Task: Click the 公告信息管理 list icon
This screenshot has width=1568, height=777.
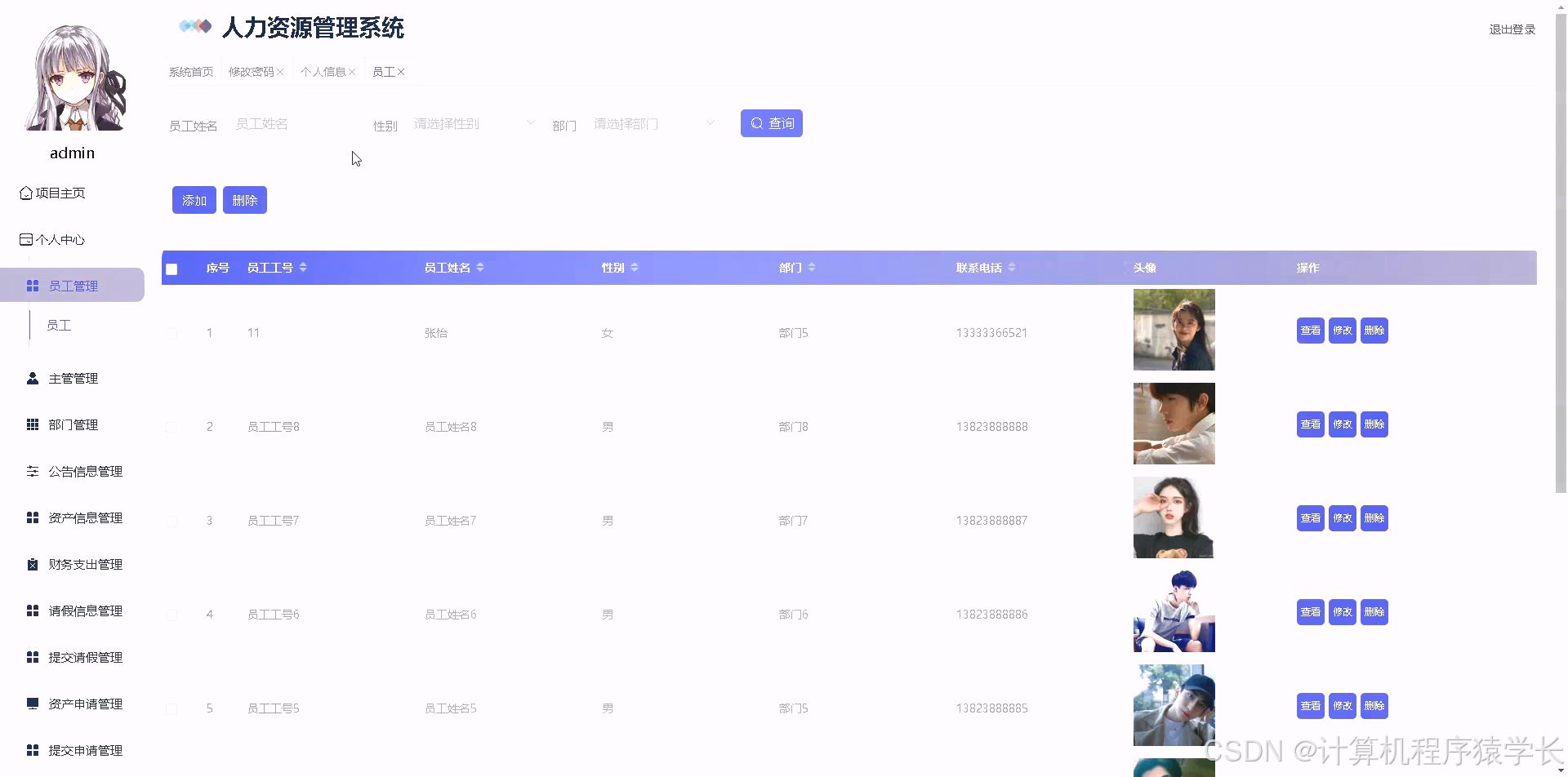Action: [33, 471]
